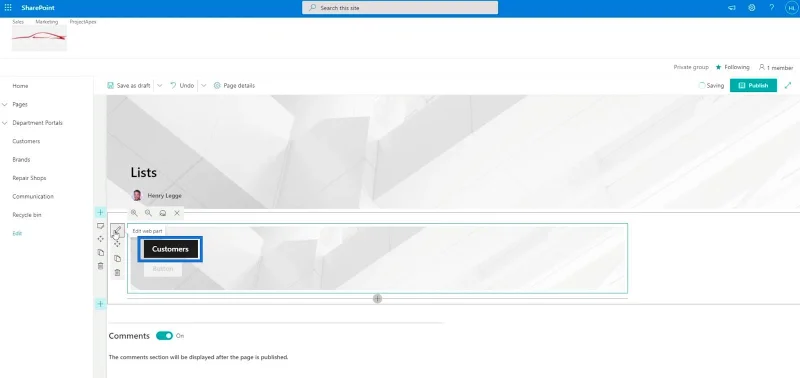Click the black Customers button
800x378 pixels.
(170, 249)
